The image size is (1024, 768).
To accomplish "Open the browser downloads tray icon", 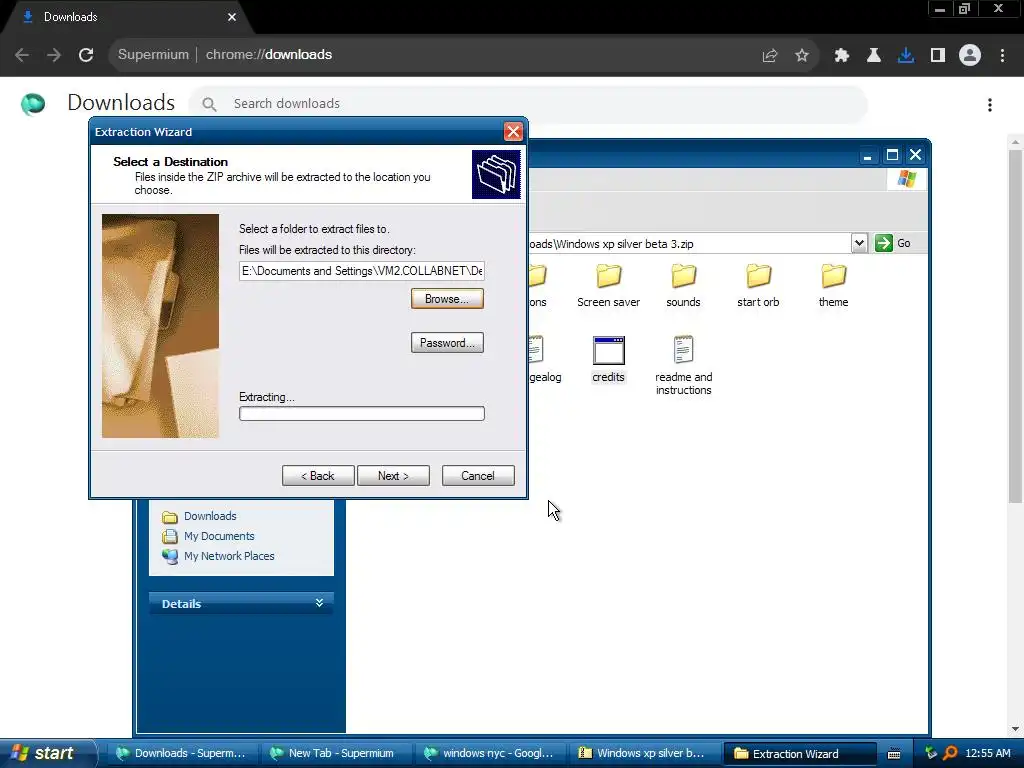I will tap(906, 55).
